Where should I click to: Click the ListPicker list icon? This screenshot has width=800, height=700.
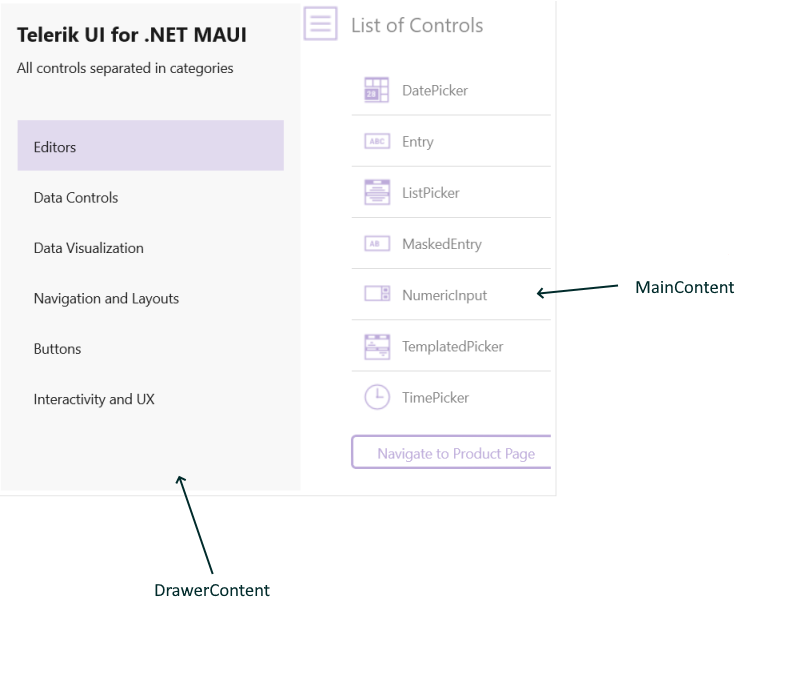(x=377, y=192)
